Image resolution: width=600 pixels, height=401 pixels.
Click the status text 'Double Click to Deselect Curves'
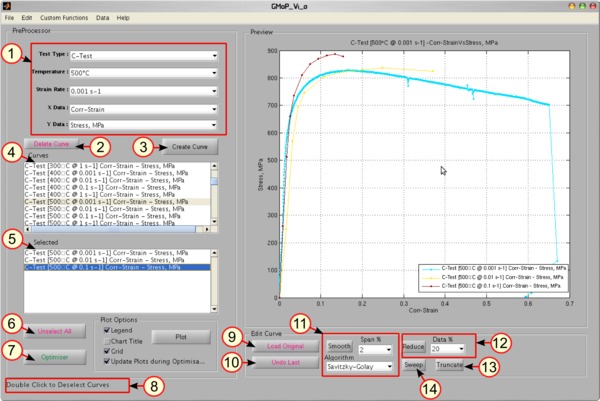[58, 385]
